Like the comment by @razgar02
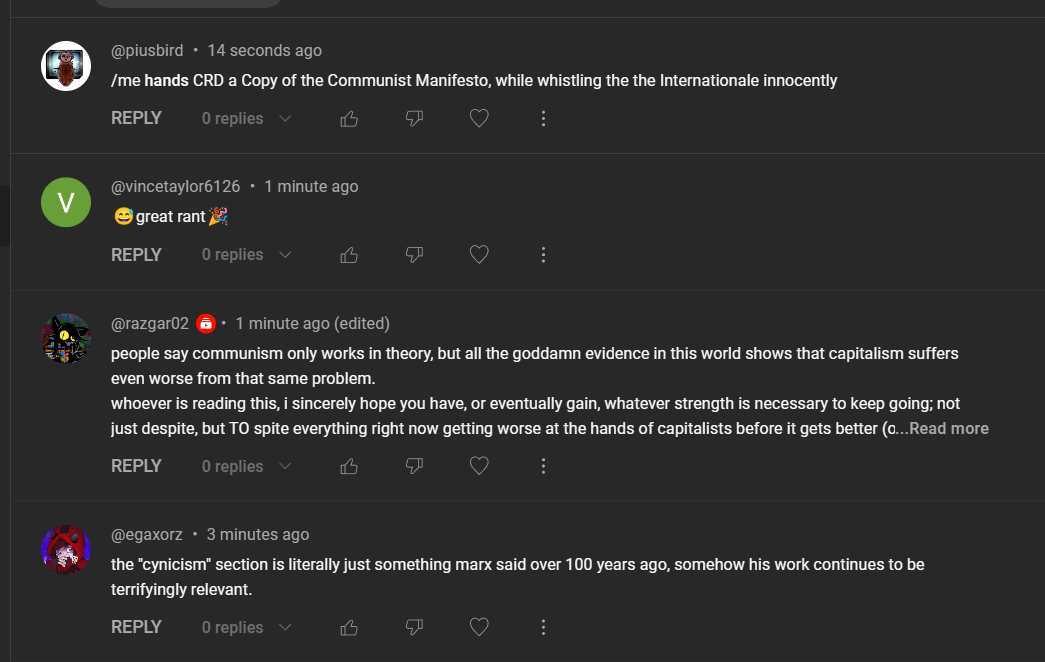 pyautogui.click(x=349, y=466)
